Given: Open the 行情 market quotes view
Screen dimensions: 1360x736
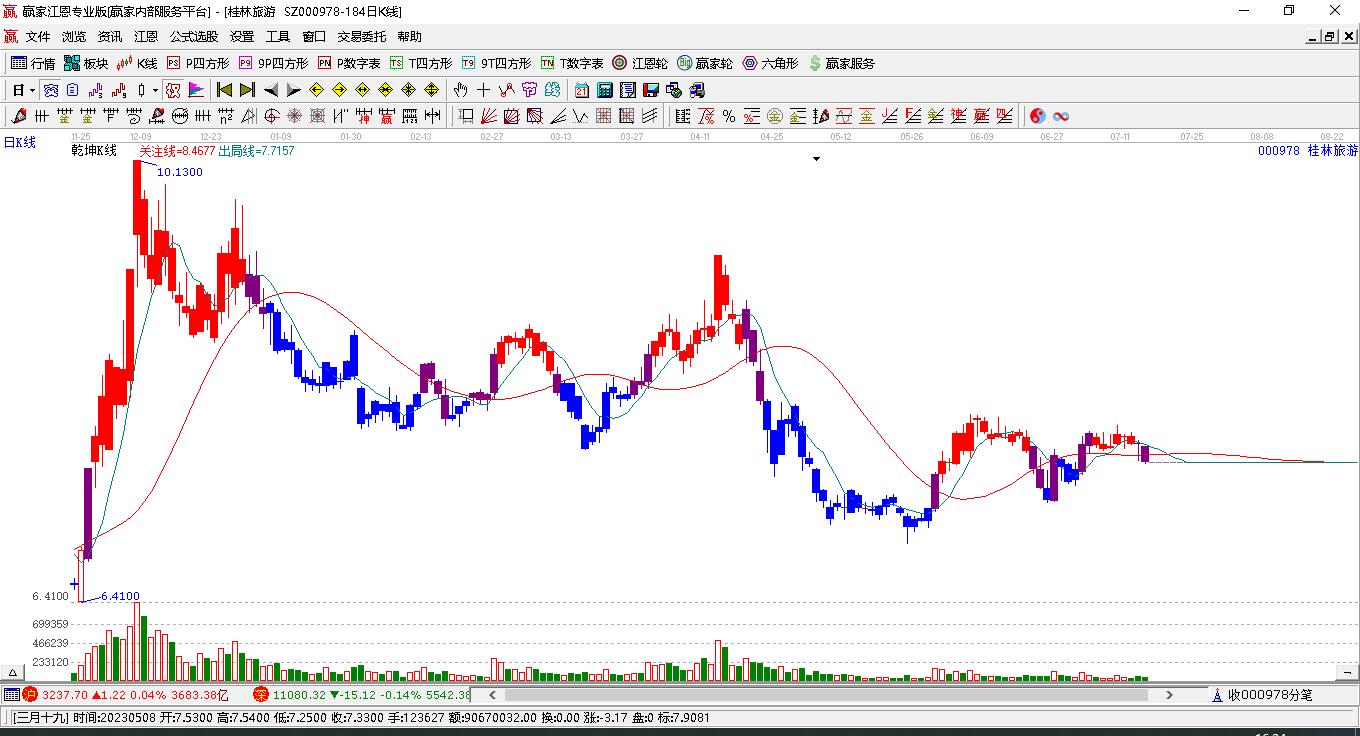Looking at the screenshot, I should click(33, 63).
